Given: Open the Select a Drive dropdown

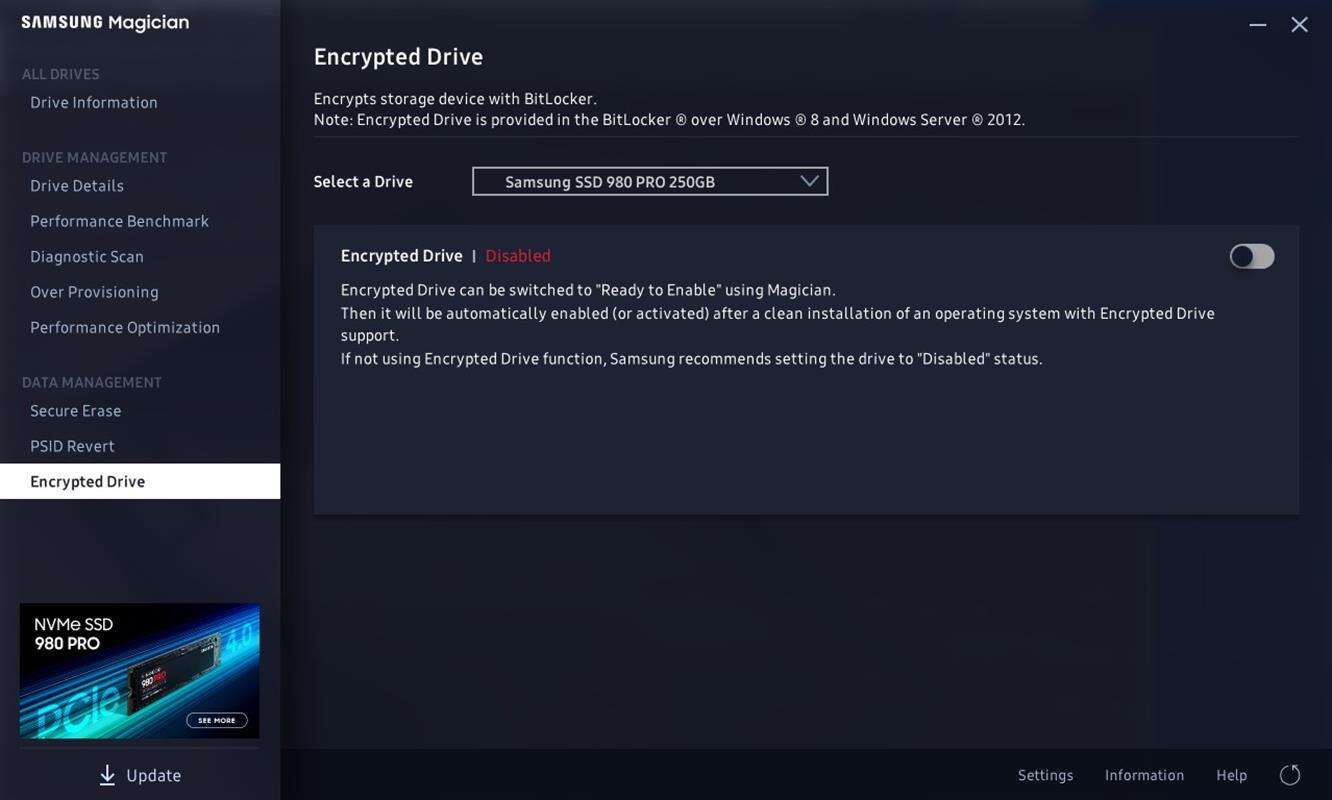Looking at the screenshot, I should [649, 182].
